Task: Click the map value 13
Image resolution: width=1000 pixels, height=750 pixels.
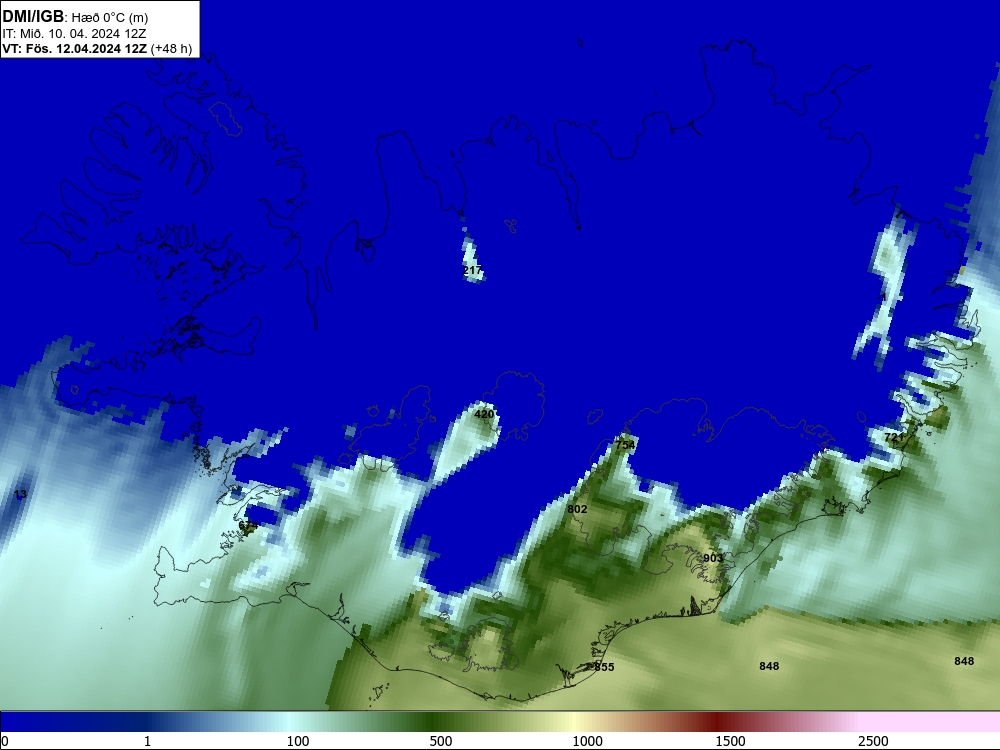Action: [x=20, y=494]
